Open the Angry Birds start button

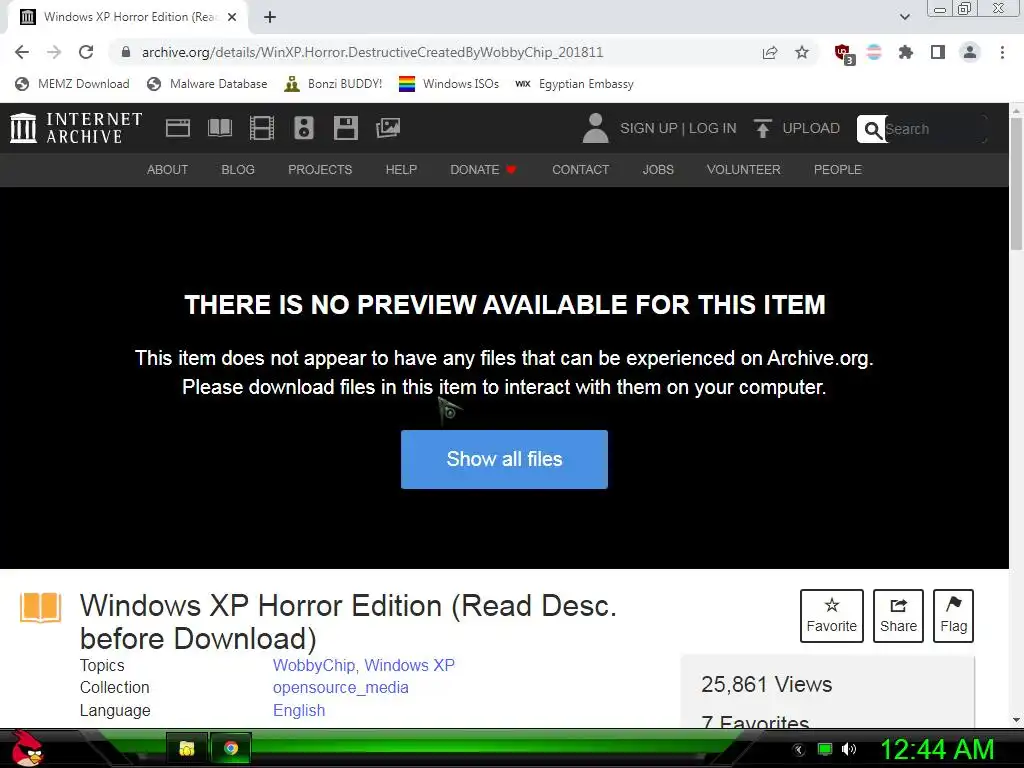click(27, 748)
